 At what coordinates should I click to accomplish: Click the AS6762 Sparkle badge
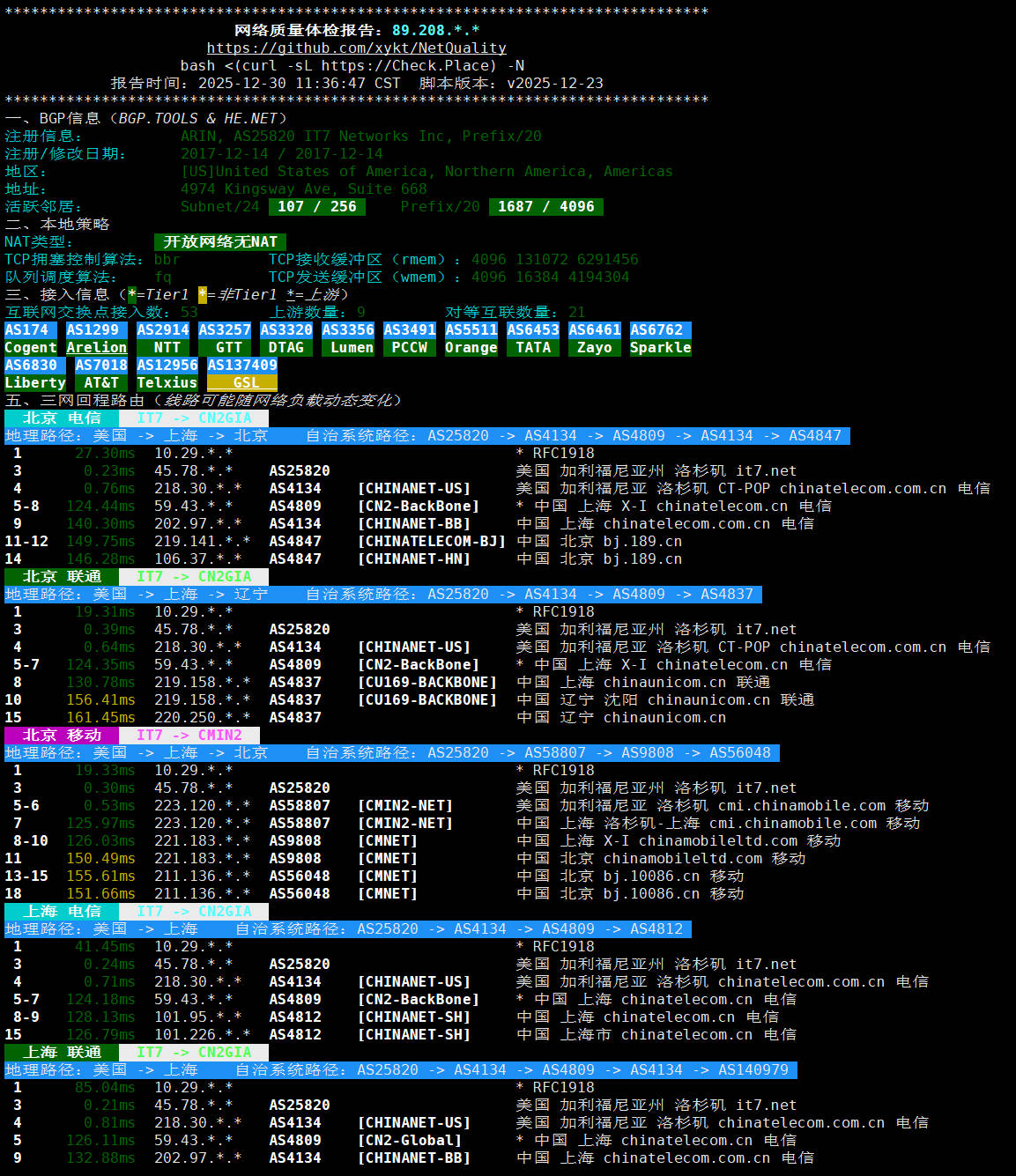click(x=661, y=339)
